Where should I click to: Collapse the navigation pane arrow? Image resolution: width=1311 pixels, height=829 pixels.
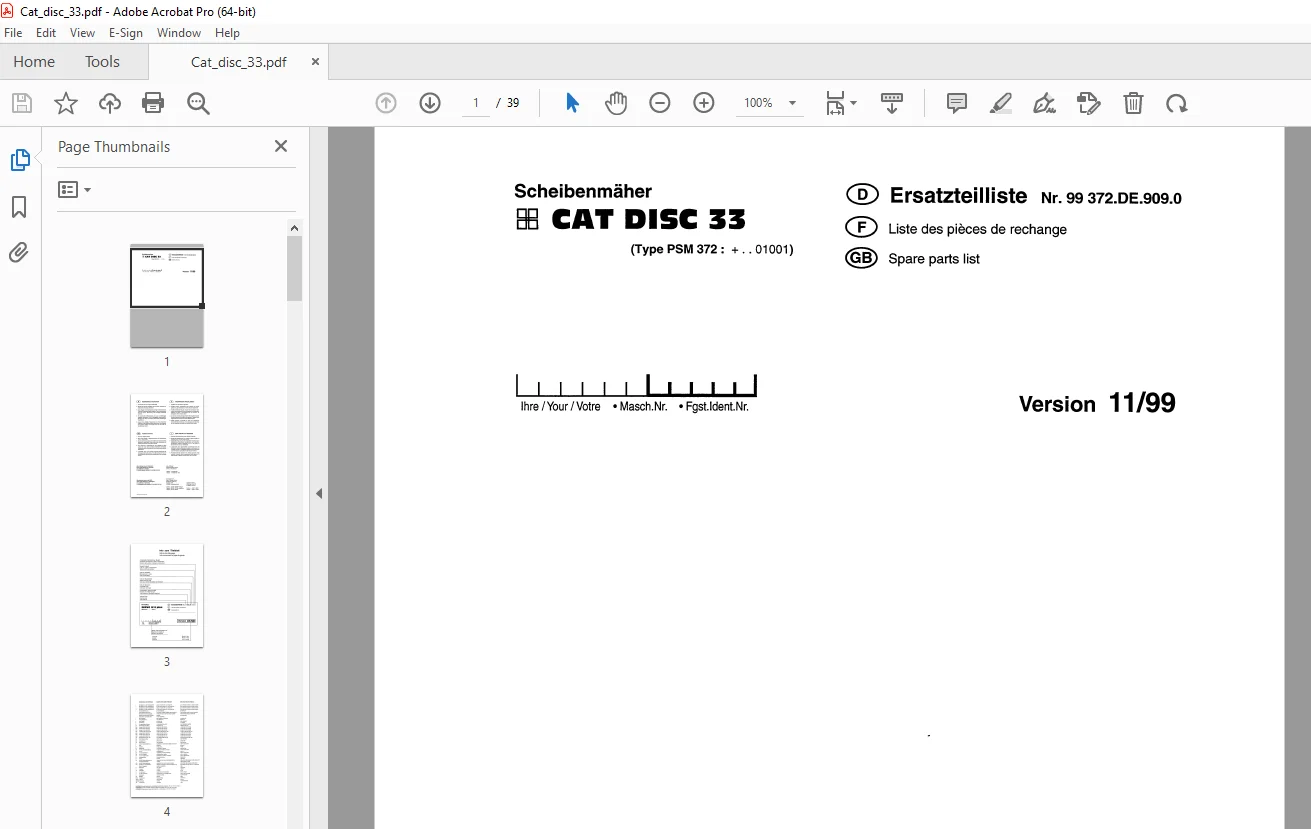point(319,493)
